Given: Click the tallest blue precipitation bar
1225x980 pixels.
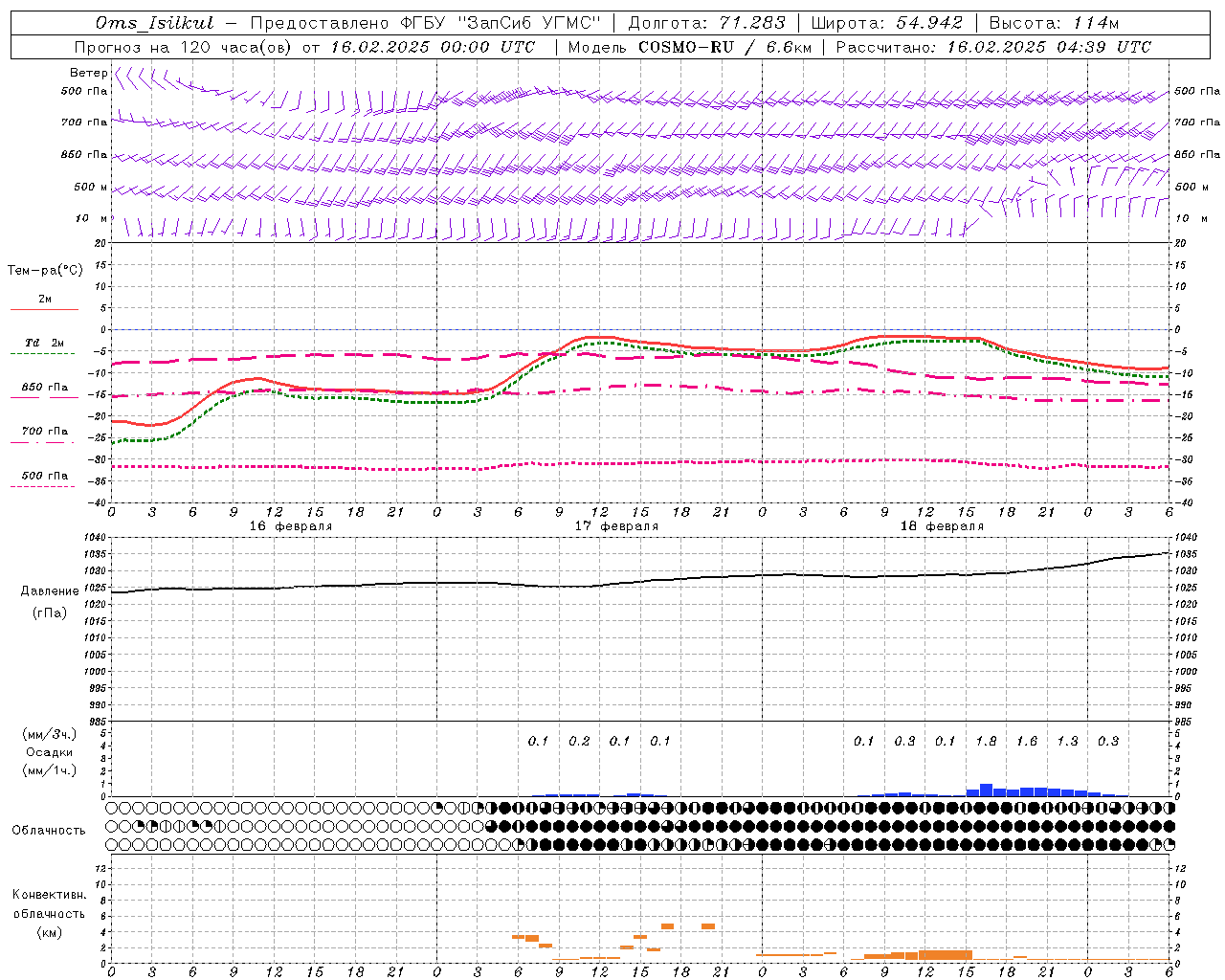Looking at the screenshot, I should (986, 791).
